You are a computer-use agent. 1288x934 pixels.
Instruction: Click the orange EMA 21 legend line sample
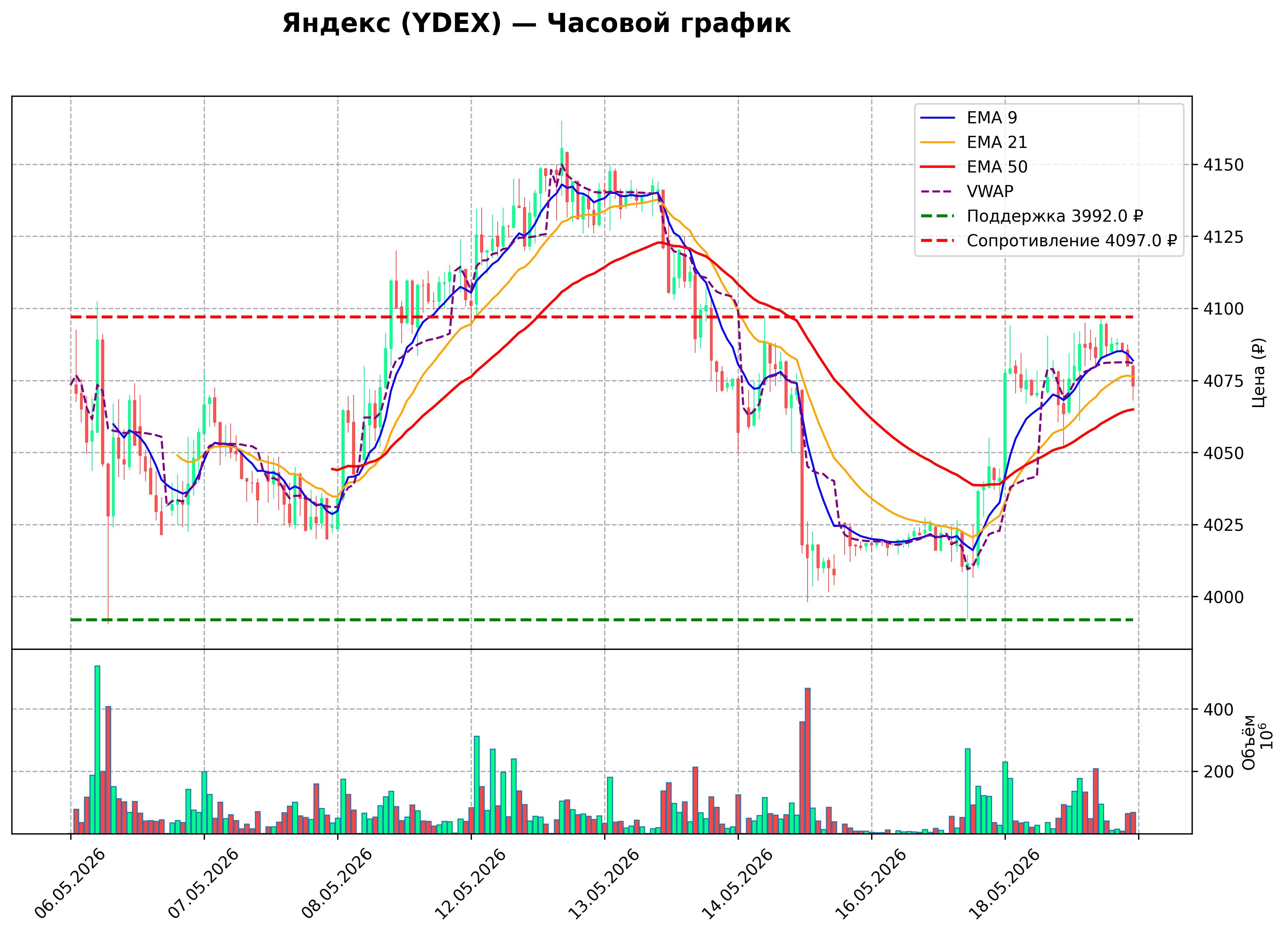click(x=938, y=142)
